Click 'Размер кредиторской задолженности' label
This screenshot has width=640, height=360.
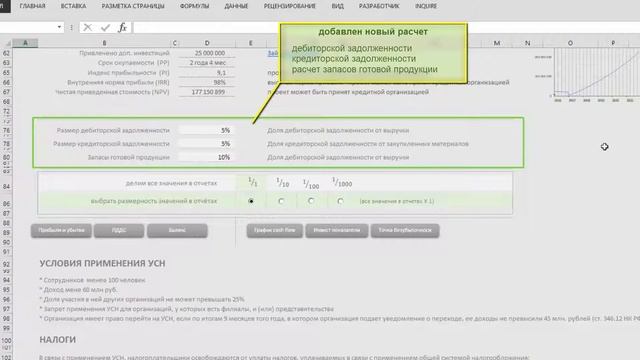click(x=111, y=144)
